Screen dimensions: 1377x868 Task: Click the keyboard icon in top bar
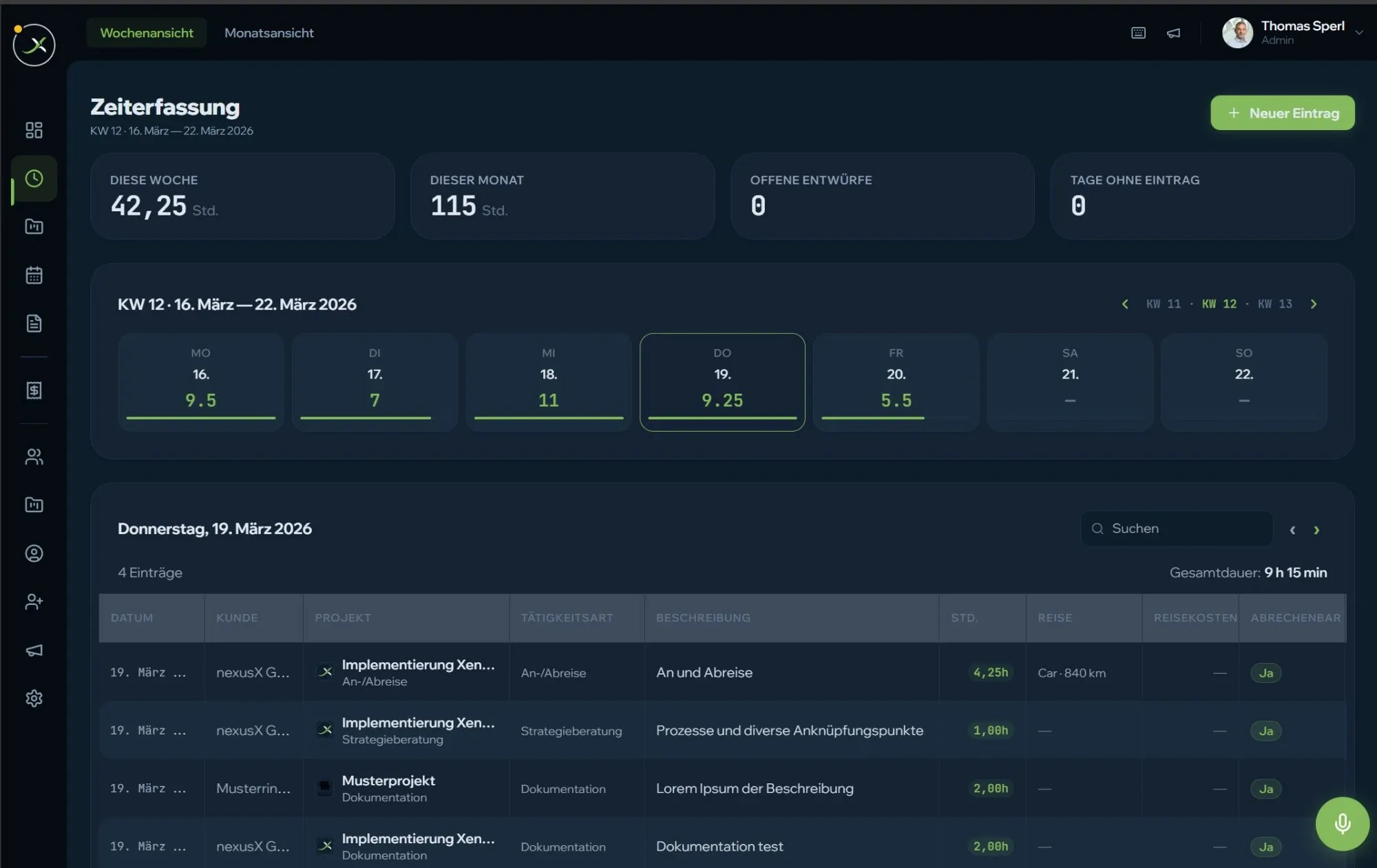click(x=1138, y=33)
